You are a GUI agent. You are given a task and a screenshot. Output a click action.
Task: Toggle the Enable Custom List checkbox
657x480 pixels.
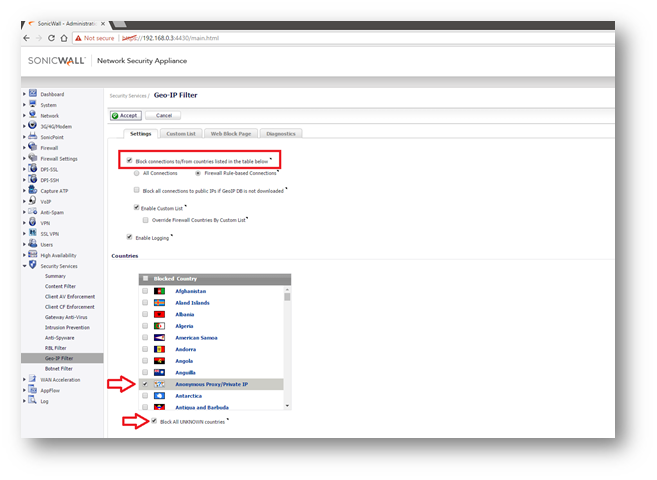click(x=136, y=207)
